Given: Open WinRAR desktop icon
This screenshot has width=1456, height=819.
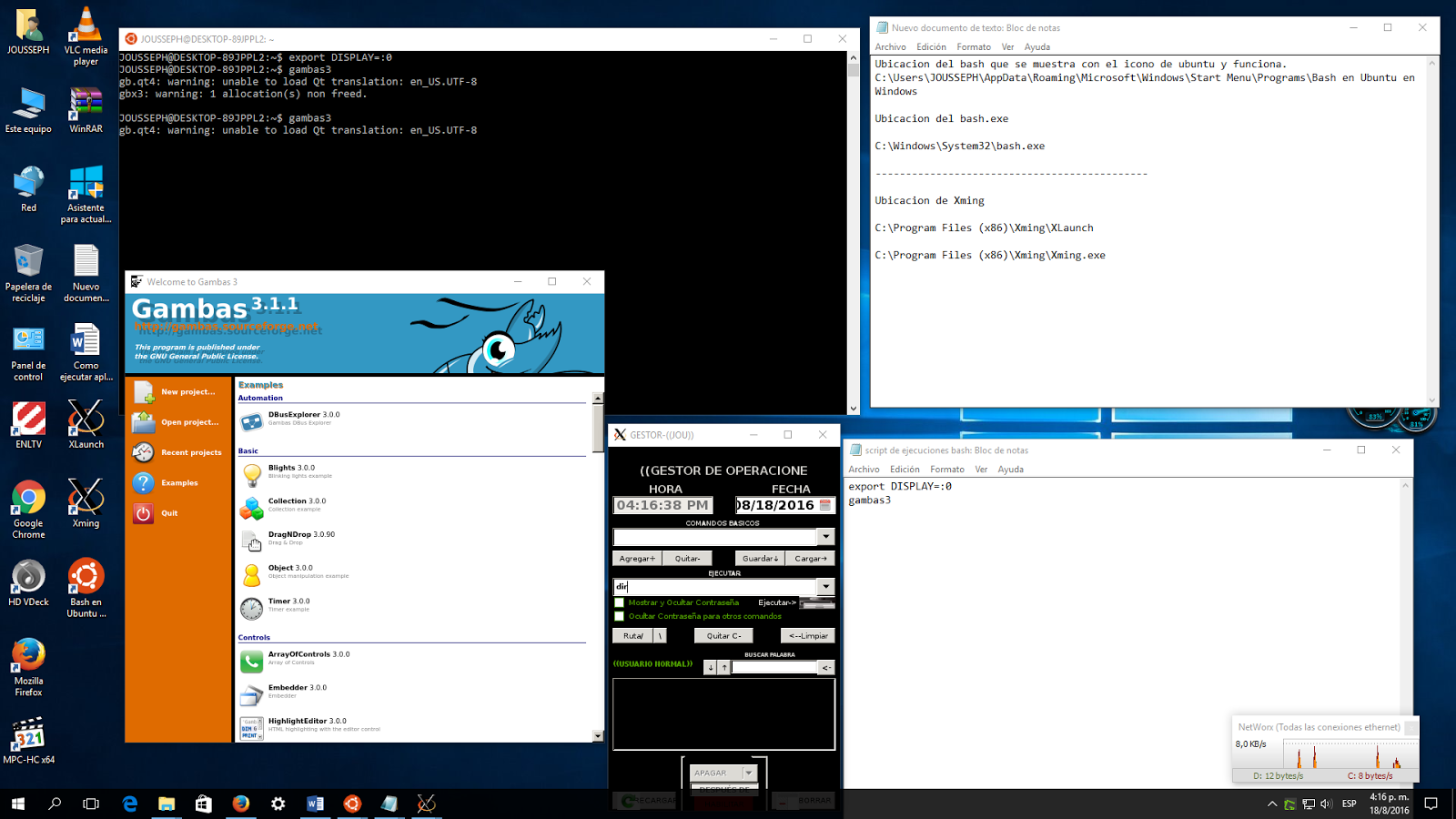Looking at the screenshot, I should click(x=86, y=110).
